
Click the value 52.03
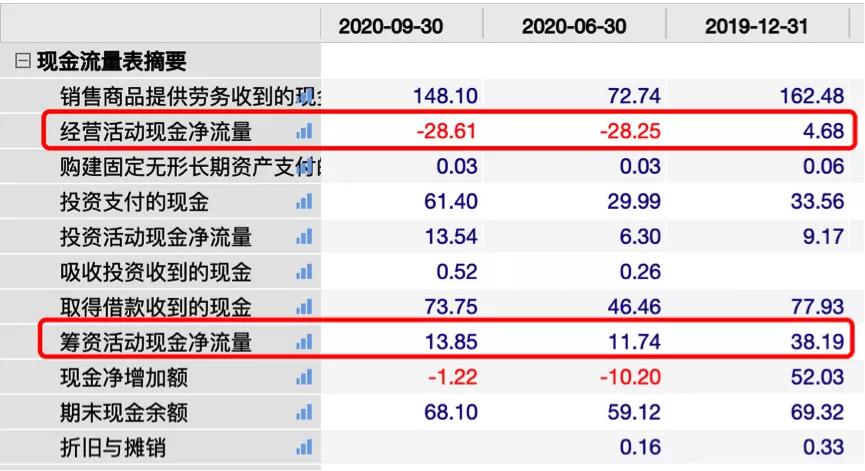click(818, 378)
